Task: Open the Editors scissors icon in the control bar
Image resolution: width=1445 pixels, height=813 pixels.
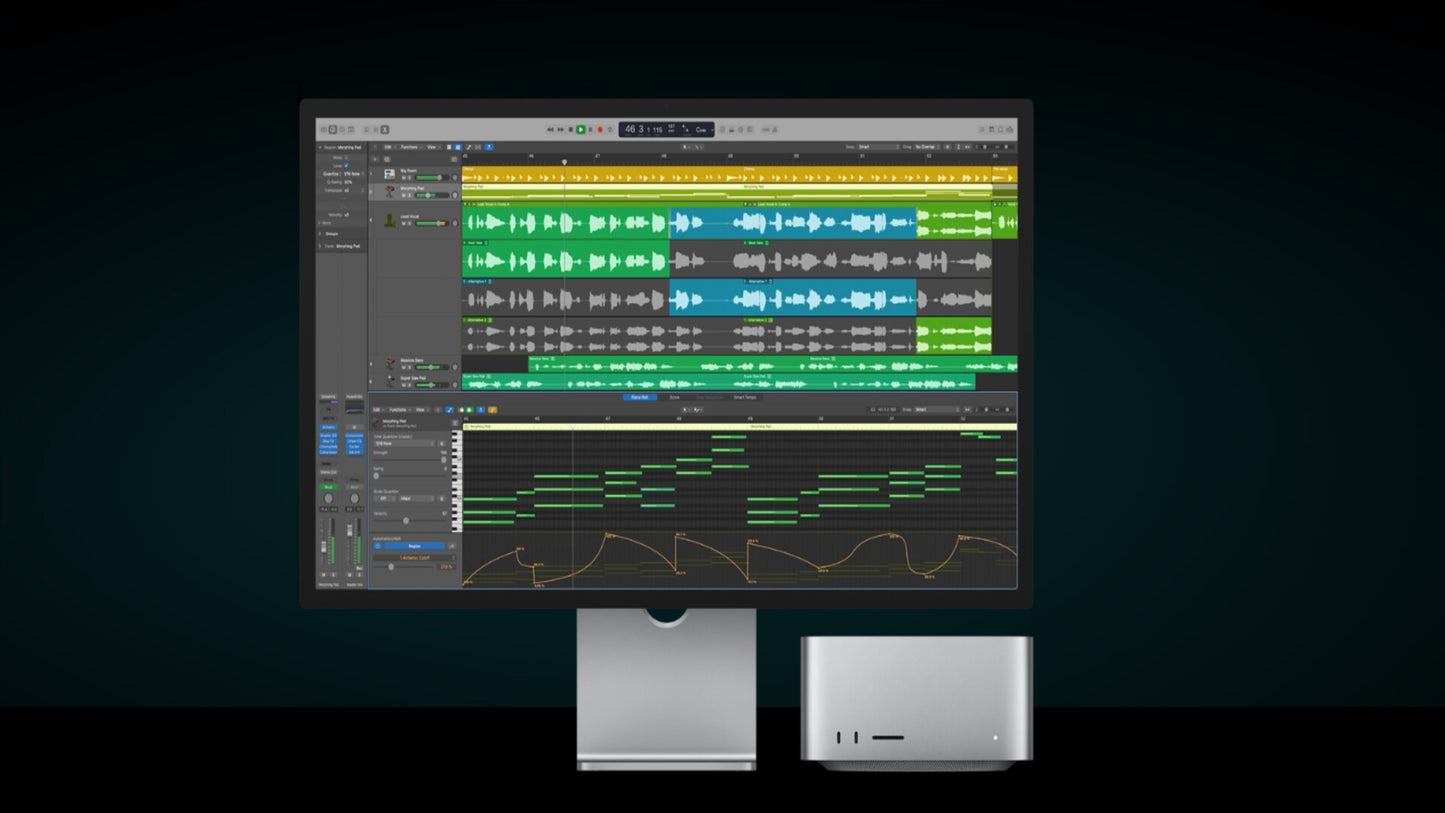Action: (385, 129)
